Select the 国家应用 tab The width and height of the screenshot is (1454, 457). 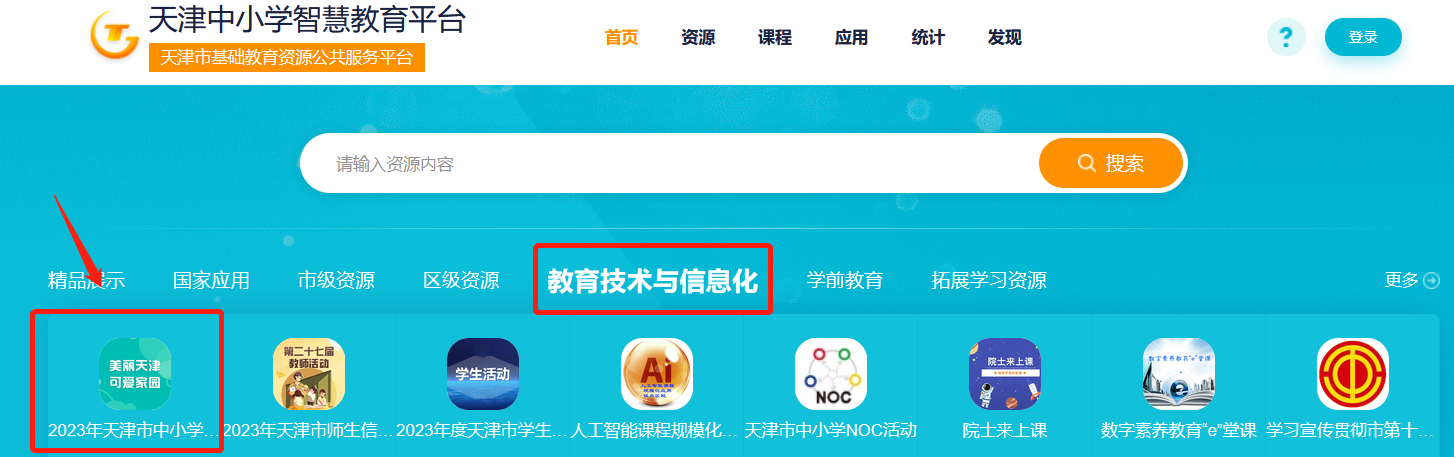211,280
